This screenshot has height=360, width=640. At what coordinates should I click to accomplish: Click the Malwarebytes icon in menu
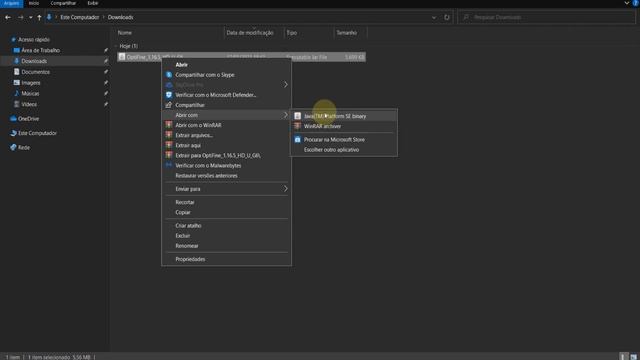point(169,165)
